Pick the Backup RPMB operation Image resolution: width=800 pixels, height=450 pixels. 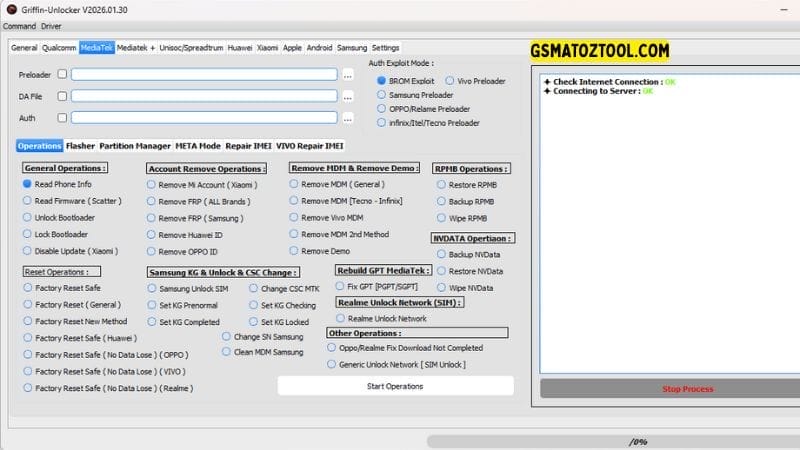pyautogui.click(x=439, y=201)
